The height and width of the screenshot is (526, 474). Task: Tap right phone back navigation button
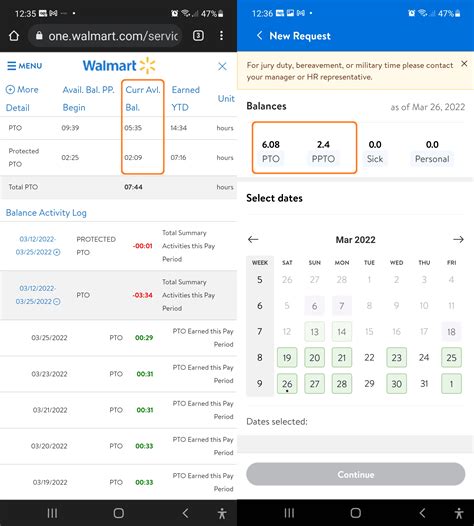point(422,513)
